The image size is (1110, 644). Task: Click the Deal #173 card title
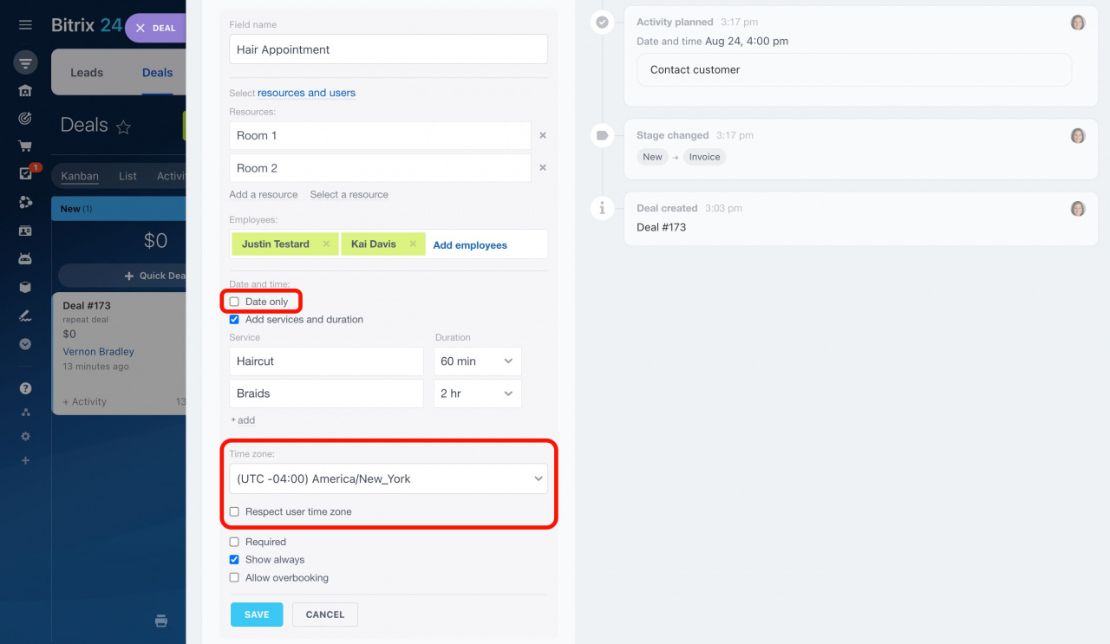click(x=86, y=306)
